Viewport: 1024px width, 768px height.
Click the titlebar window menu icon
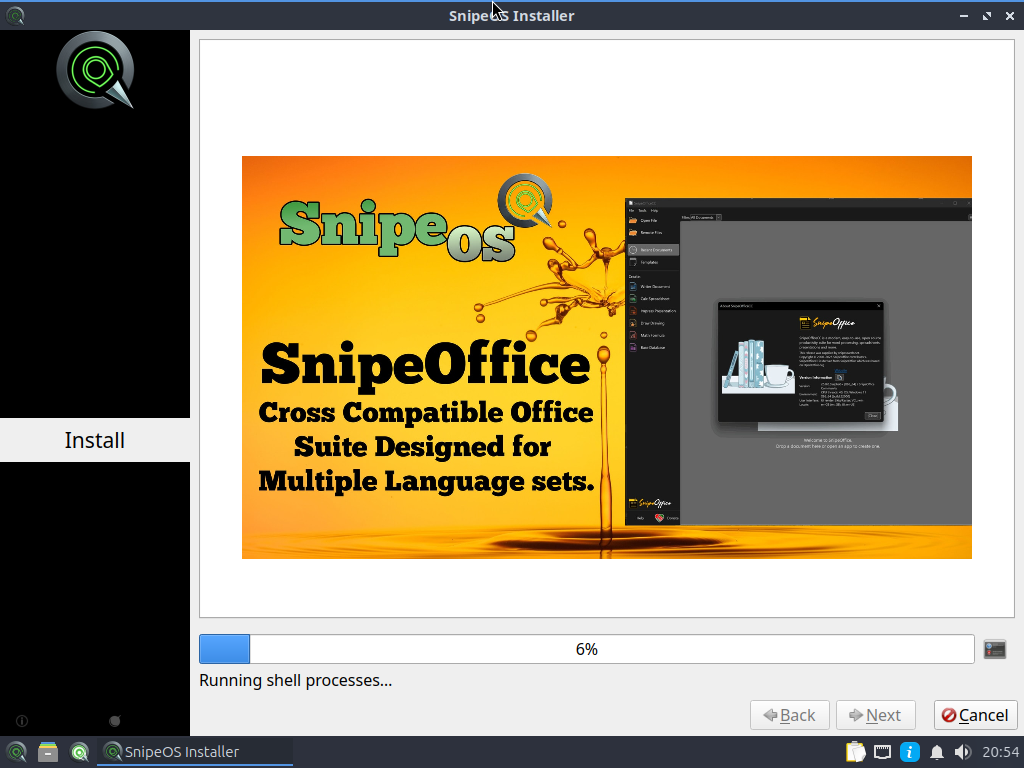tap(15, 15)
